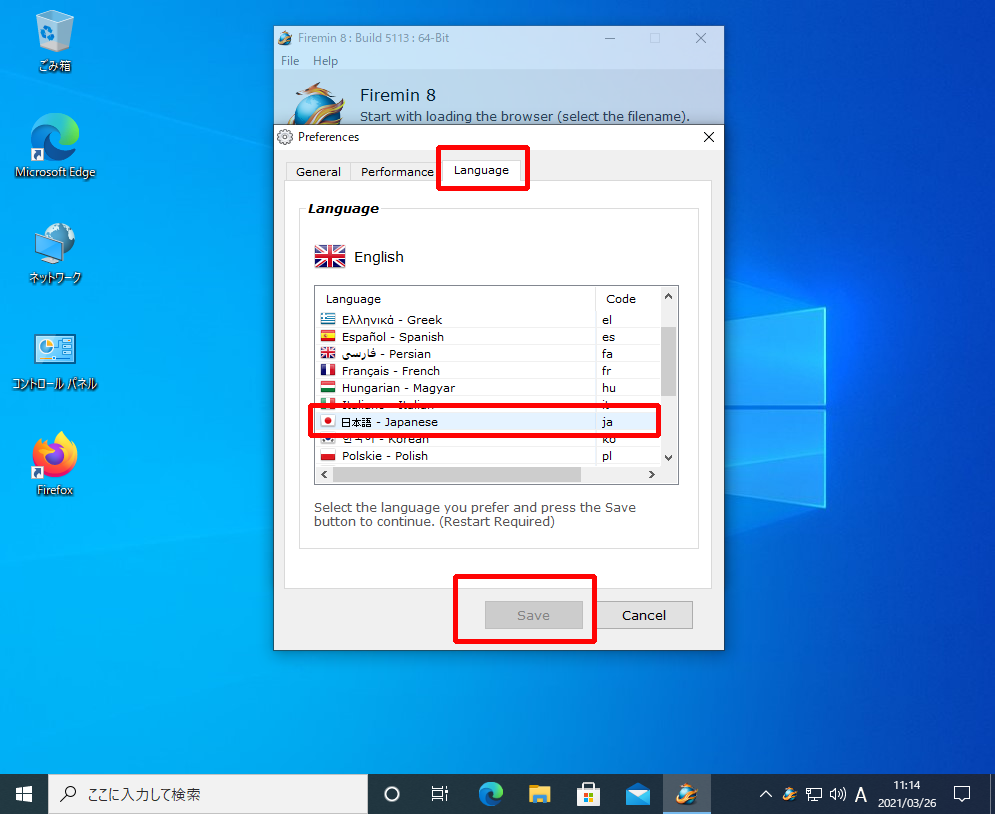
Task: Open the Mail app in the taskbar
Action: [637, 794]
